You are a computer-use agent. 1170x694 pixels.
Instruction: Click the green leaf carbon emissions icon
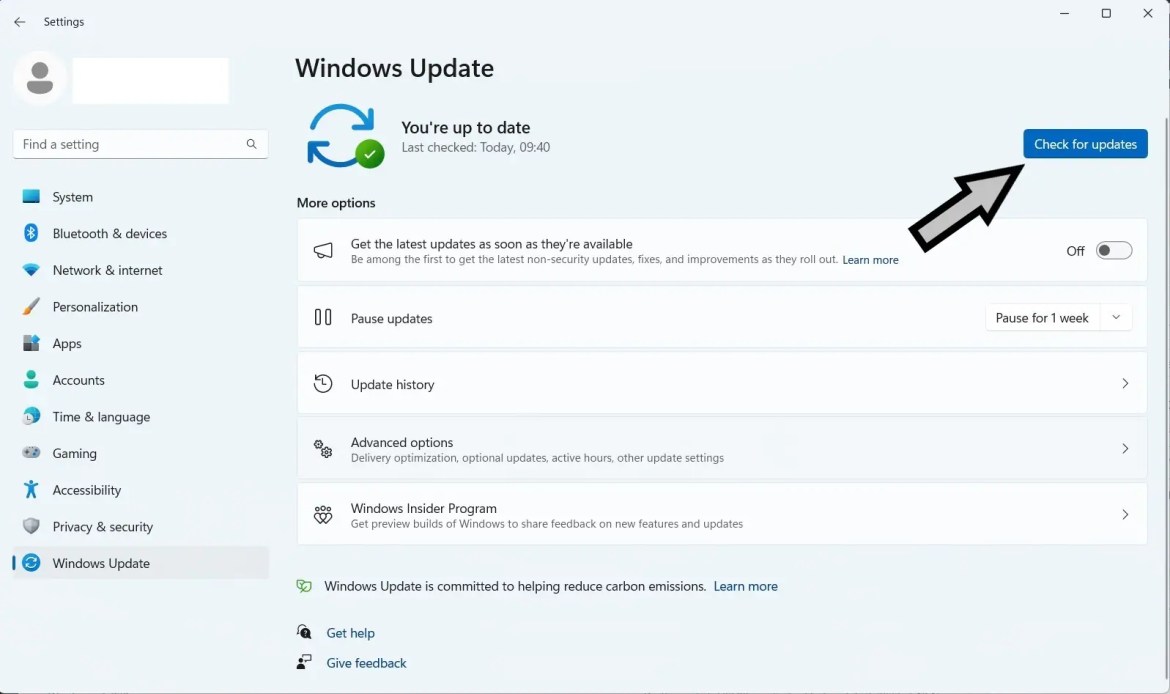304,586
